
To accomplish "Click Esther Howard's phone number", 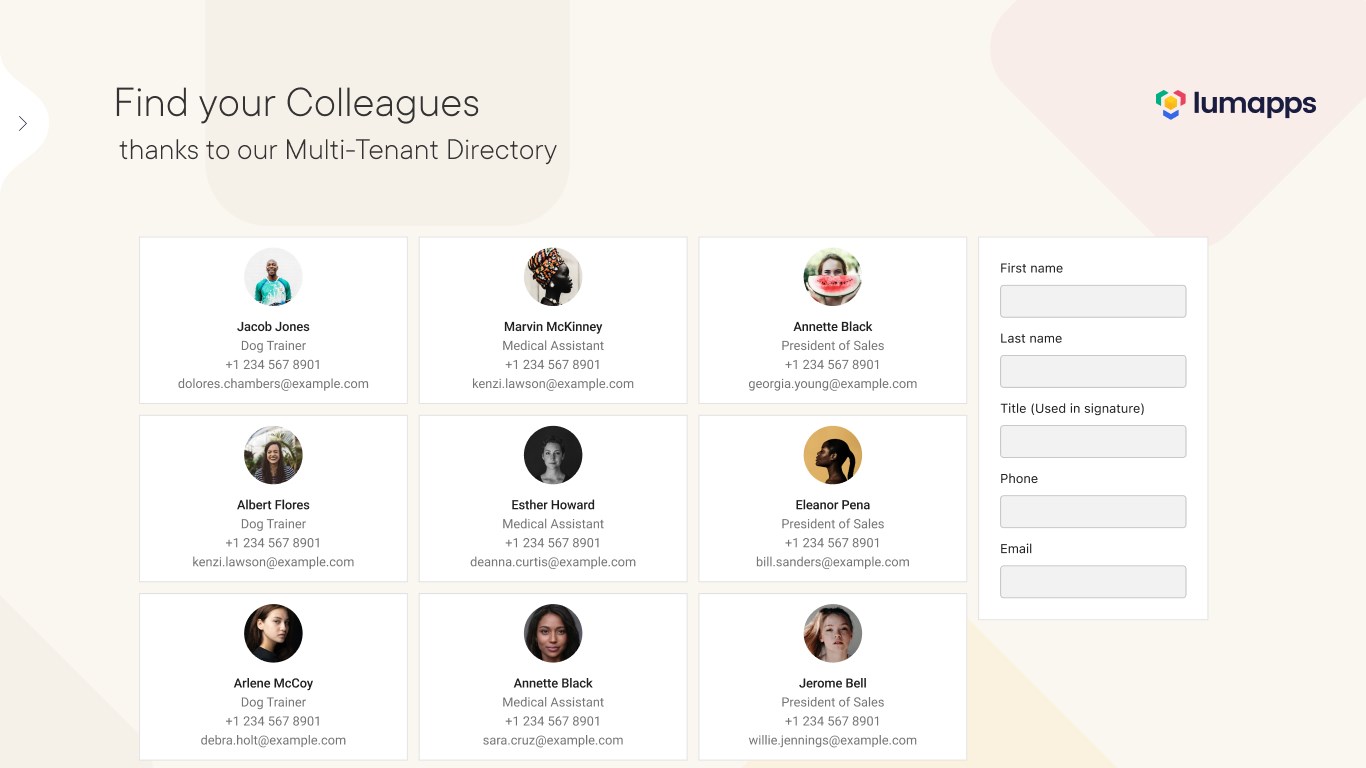I will (553, 543).
